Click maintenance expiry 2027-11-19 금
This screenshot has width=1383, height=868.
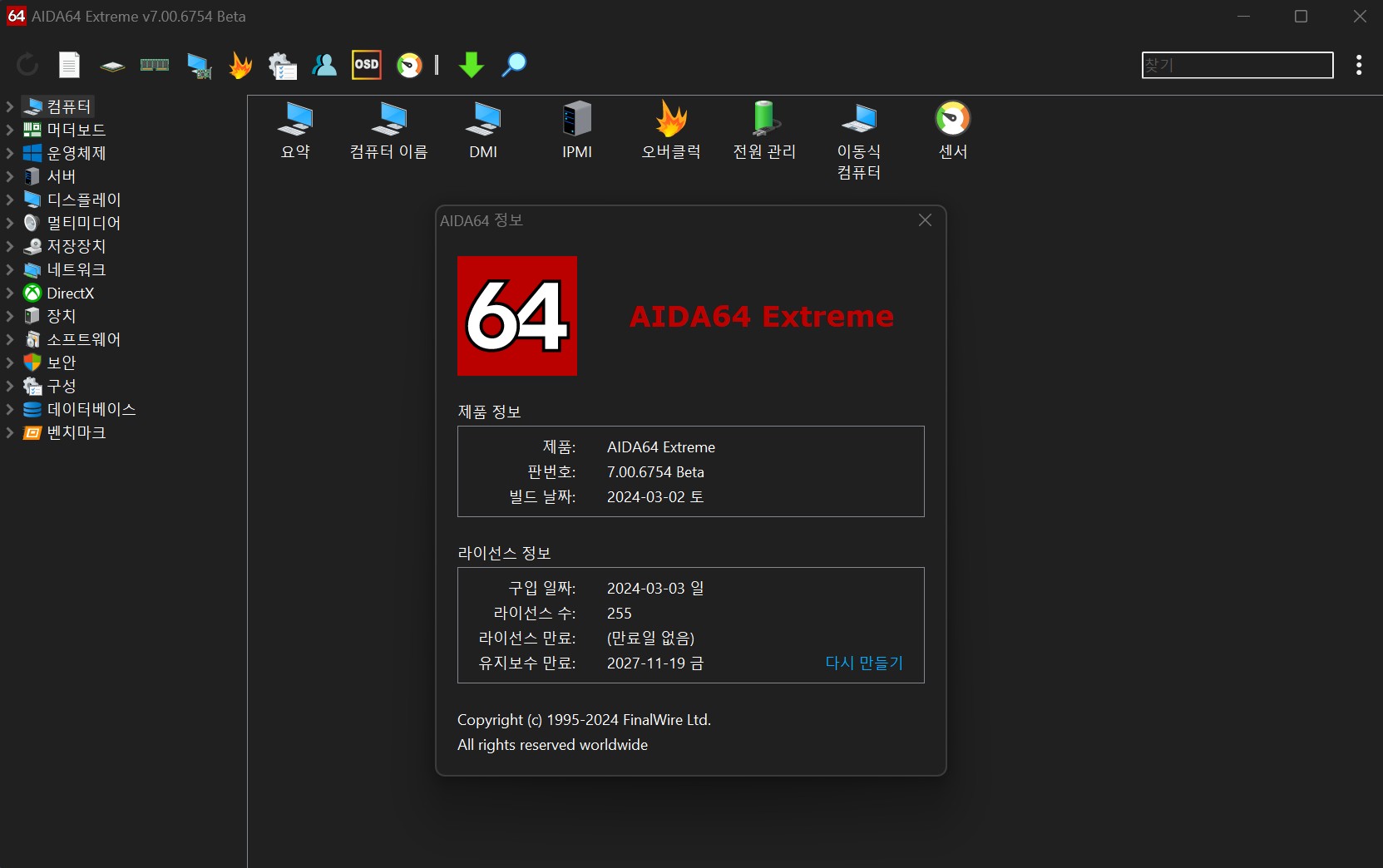[x=655, y=663]
